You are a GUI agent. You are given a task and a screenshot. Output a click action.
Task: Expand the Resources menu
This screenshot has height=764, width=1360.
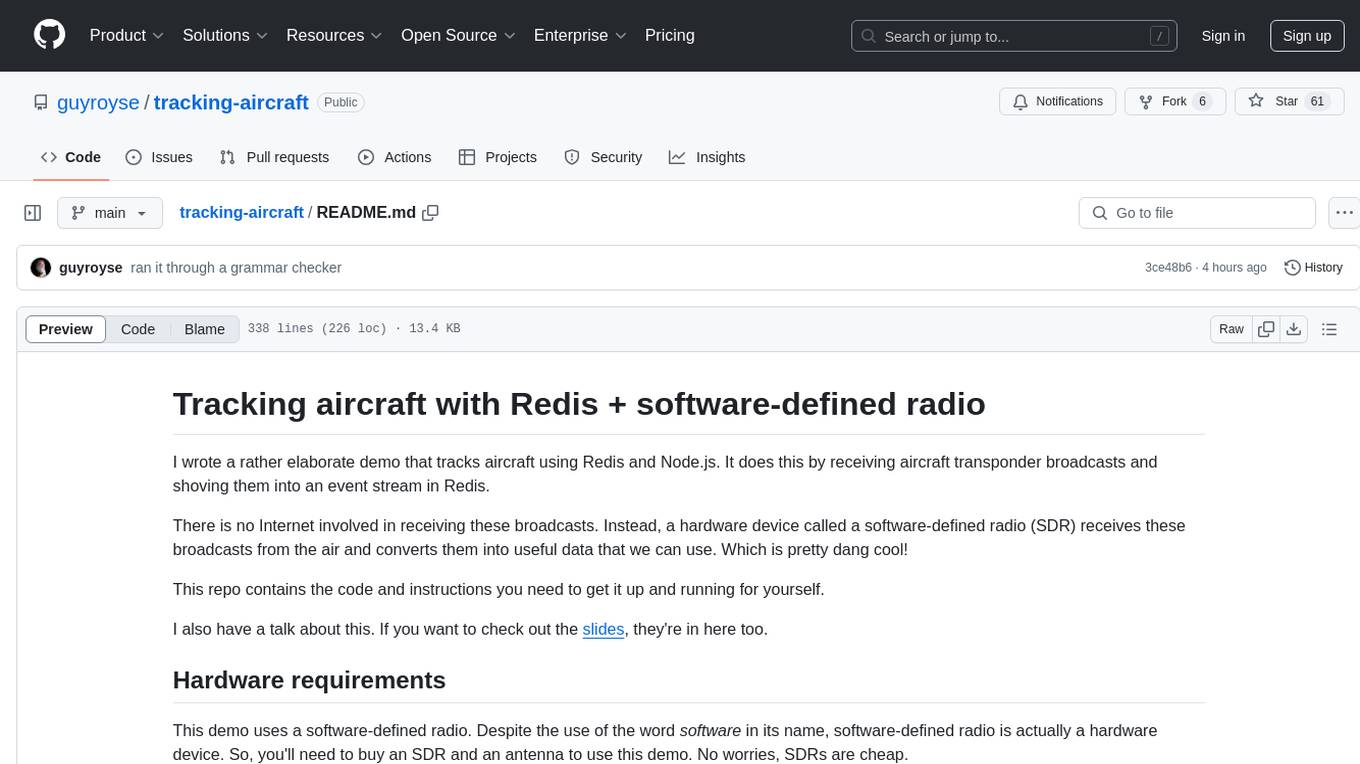coord(334,35)
